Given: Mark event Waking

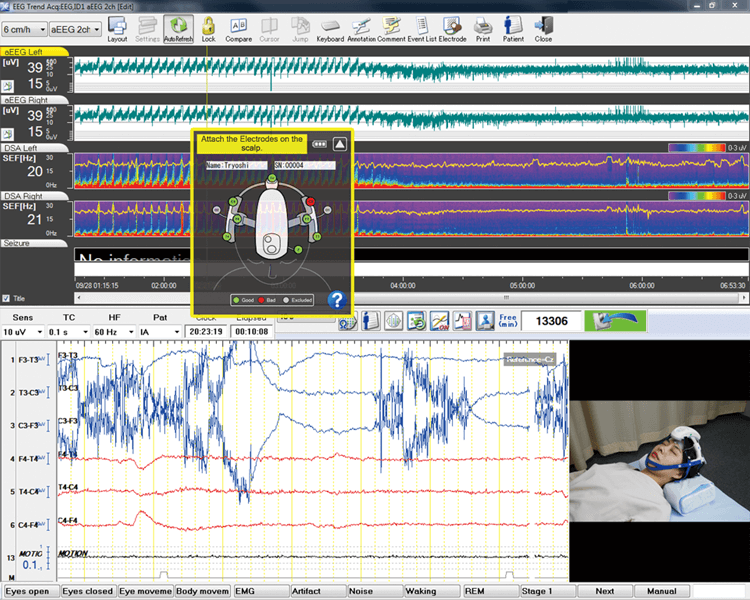Looking at the screenshot, I should [x=432, y=591].
